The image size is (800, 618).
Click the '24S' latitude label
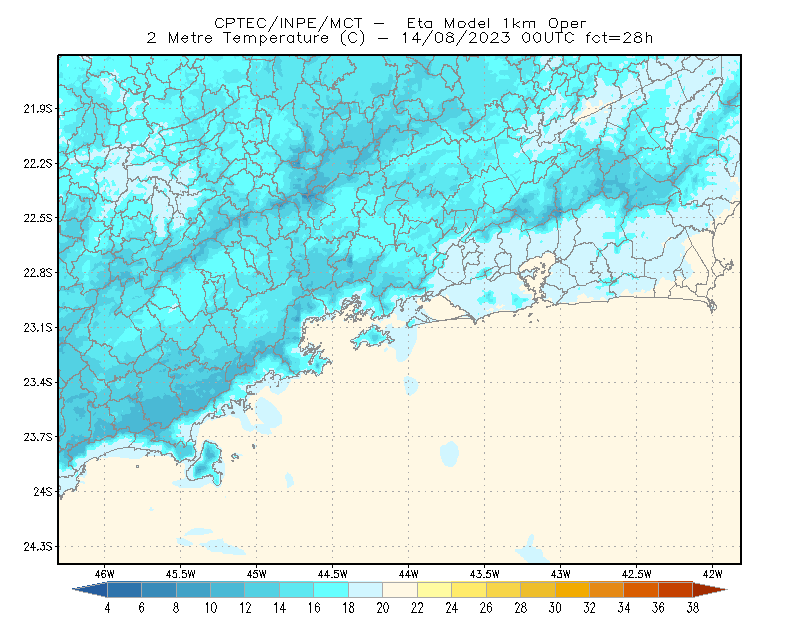(x=43, y=491)
